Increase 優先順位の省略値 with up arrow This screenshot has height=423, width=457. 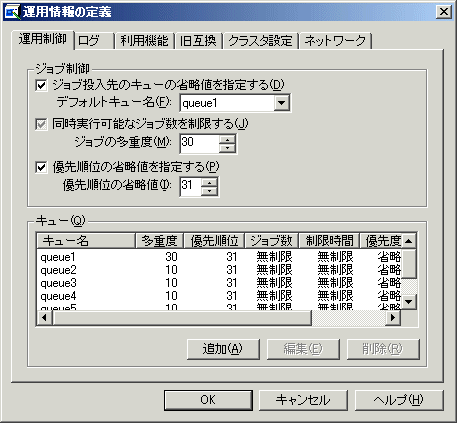(209, 182)
